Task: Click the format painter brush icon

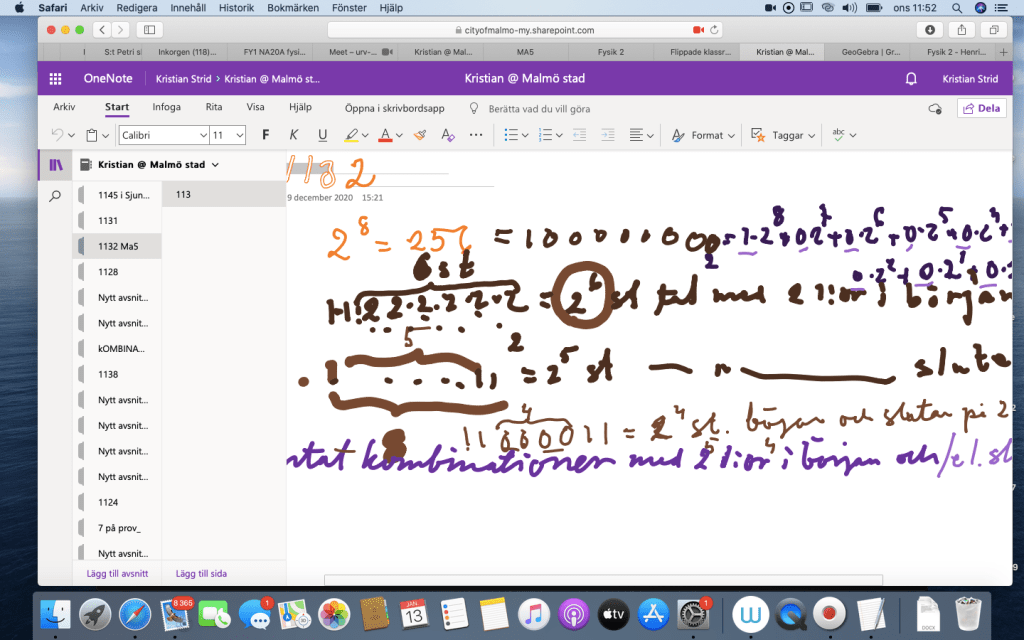Action: pos(420,135)
